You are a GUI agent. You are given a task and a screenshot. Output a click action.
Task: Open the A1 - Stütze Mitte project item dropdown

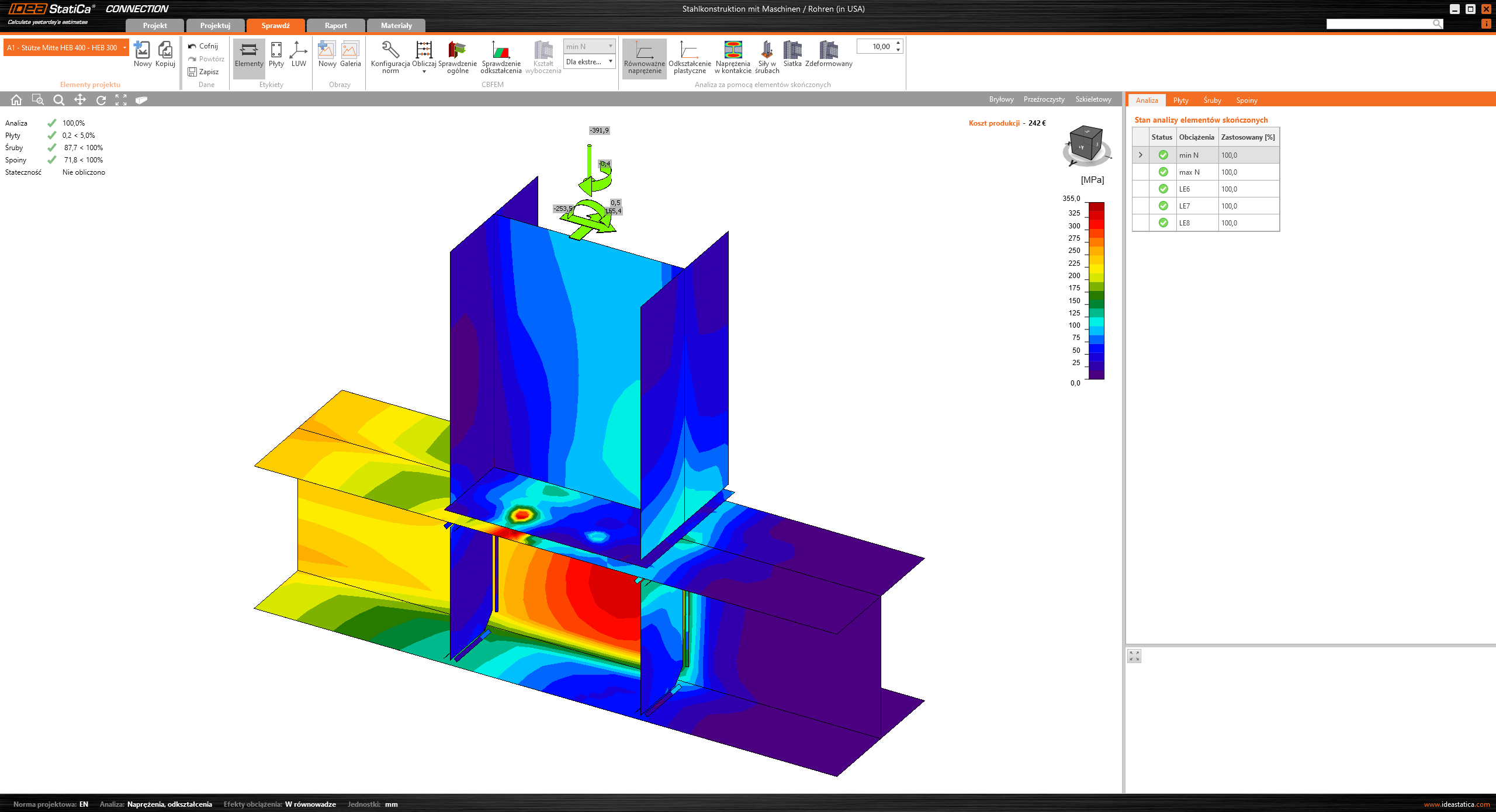66,47
